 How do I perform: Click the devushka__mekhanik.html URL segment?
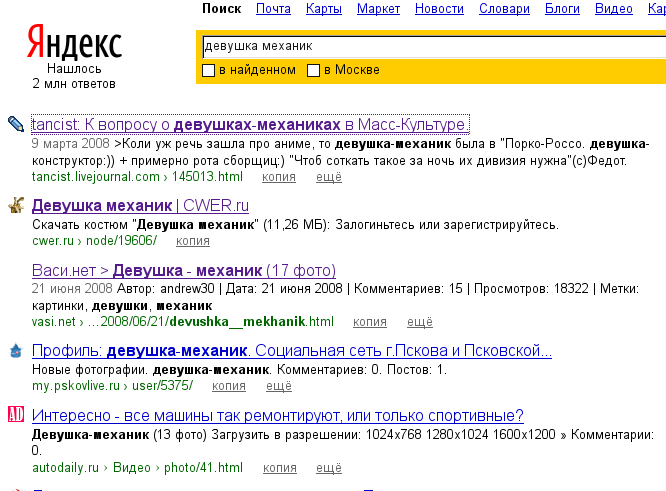click(251, 322)
